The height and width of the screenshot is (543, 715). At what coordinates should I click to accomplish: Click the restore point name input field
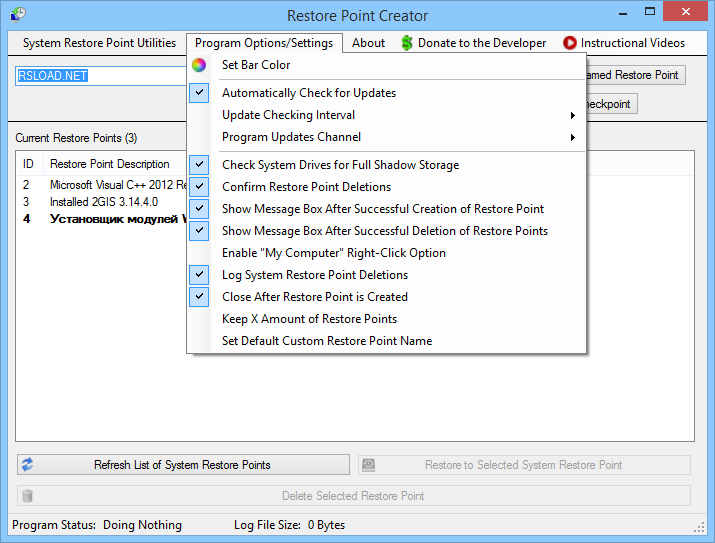[101, 76]
